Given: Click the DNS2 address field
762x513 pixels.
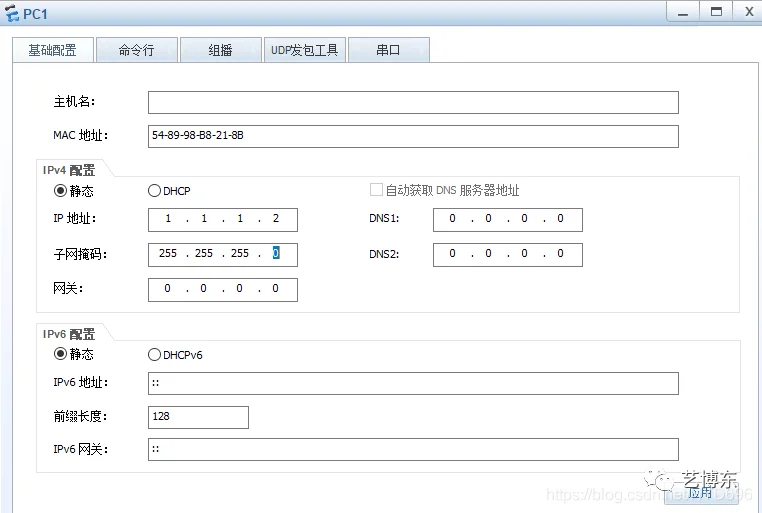Looking at the screenshot, I should pyautogui.click(x=508, y=255).
